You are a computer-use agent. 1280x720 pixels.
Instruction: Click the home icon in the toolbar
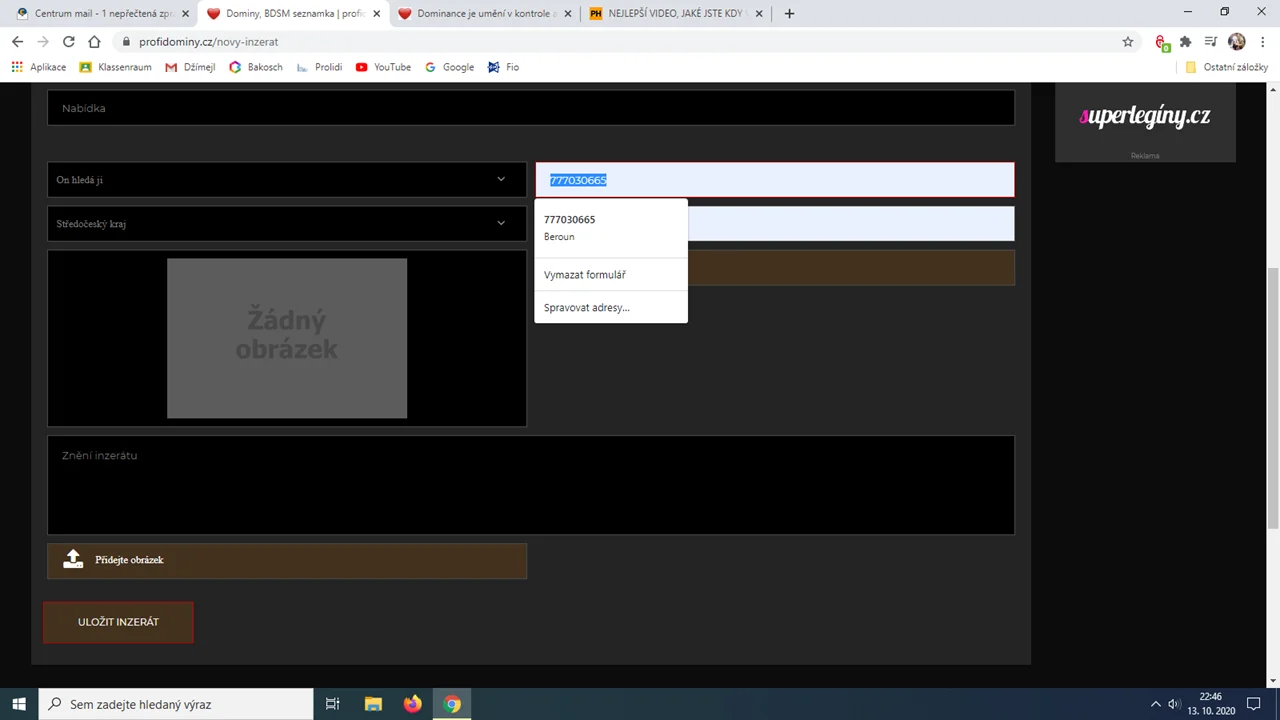(94, 42)
